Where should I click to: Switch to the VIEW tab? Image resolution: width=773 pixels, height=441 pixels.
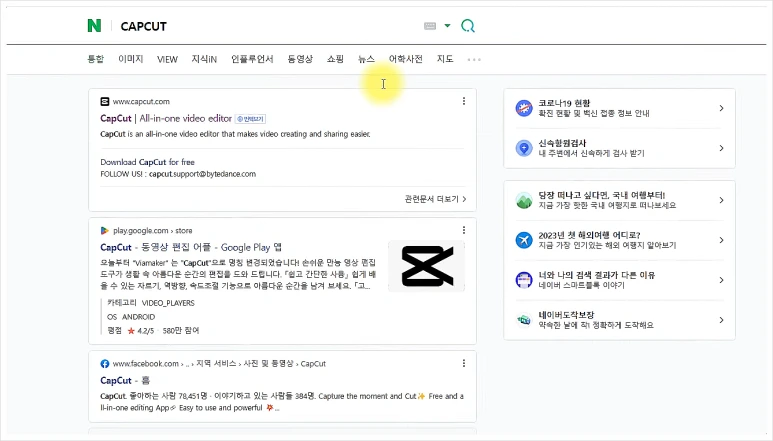(x=167, y=59)
